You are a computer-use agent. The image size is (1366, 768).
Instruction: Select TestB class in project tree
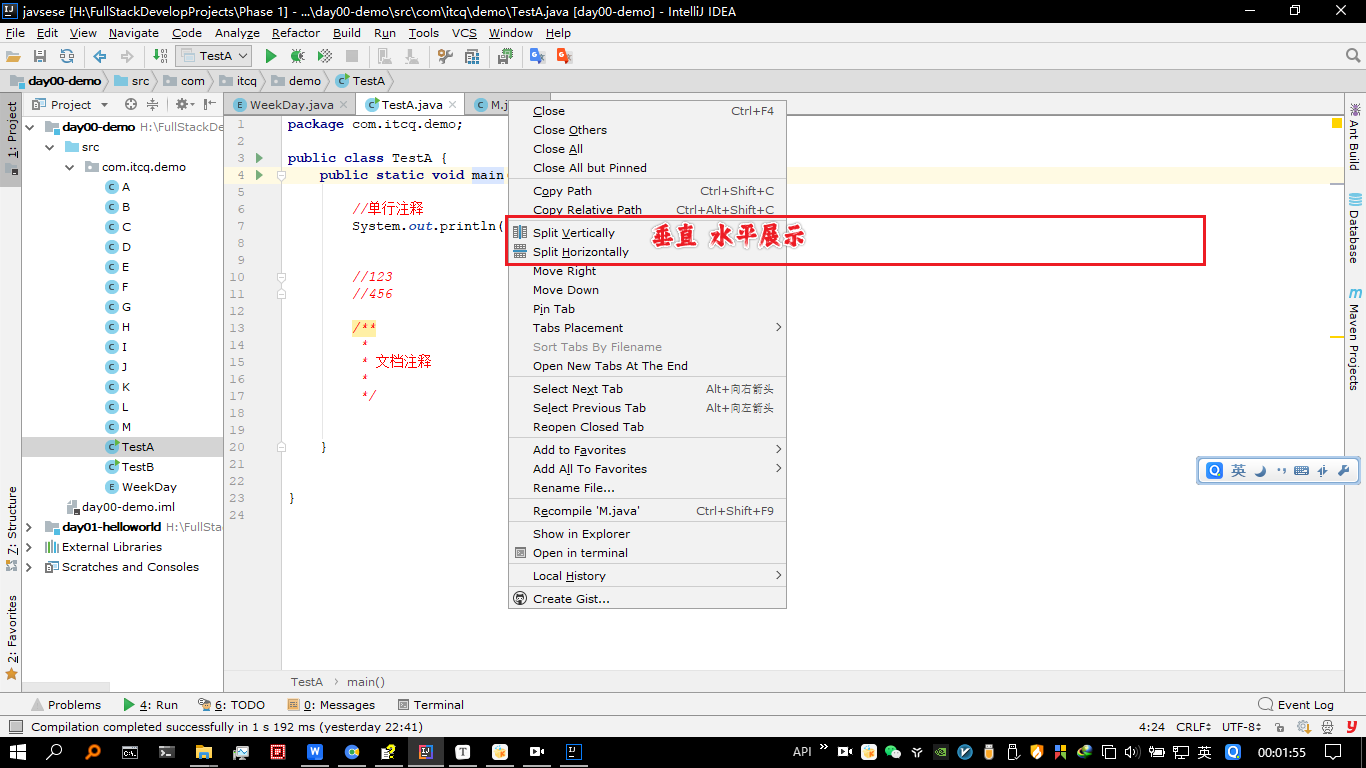click(x=138, y=467)
